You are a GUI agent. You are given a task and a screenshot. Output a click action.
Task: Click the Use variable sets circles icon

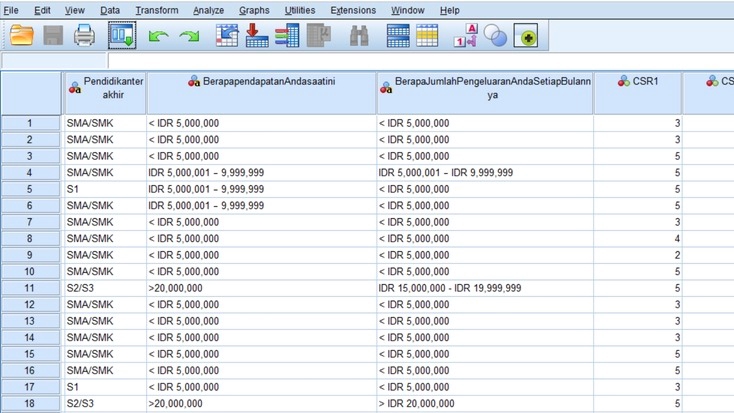[495, 36]
